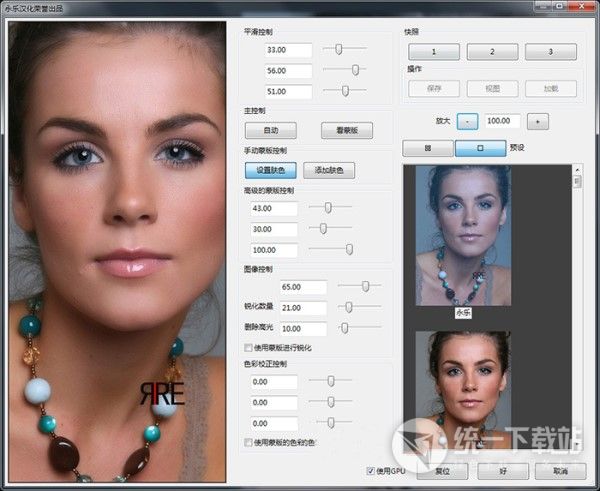600x491 pixels.
Task: Switch to single-pane preset view
Action: 480,148
